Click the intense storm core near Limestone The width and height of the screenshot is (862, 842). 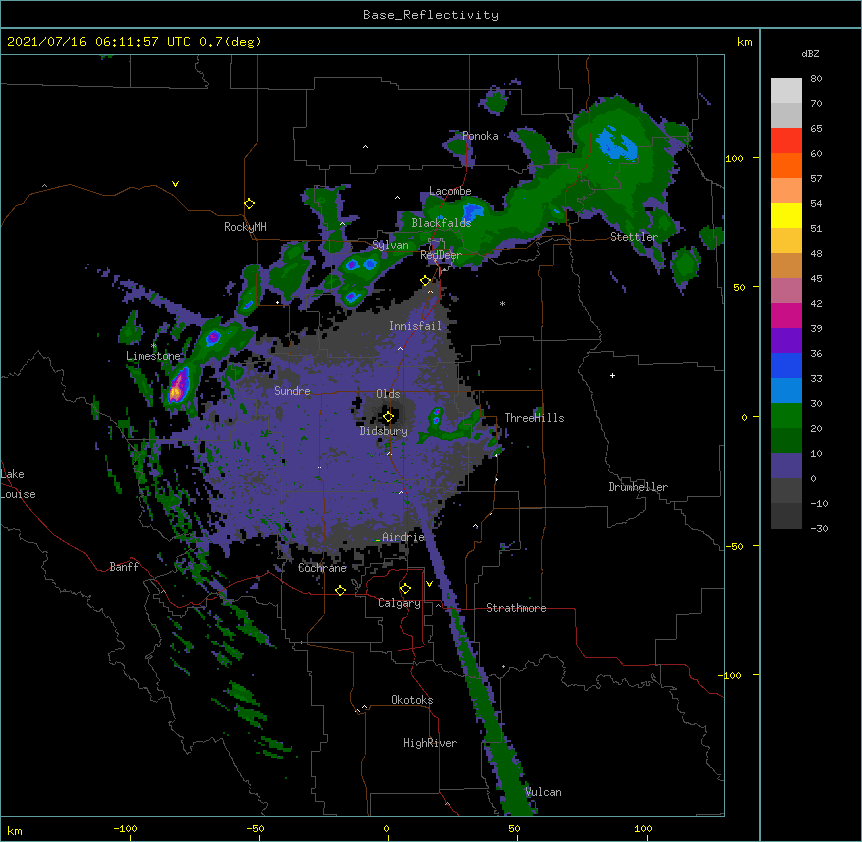click(x=178, y=386)
